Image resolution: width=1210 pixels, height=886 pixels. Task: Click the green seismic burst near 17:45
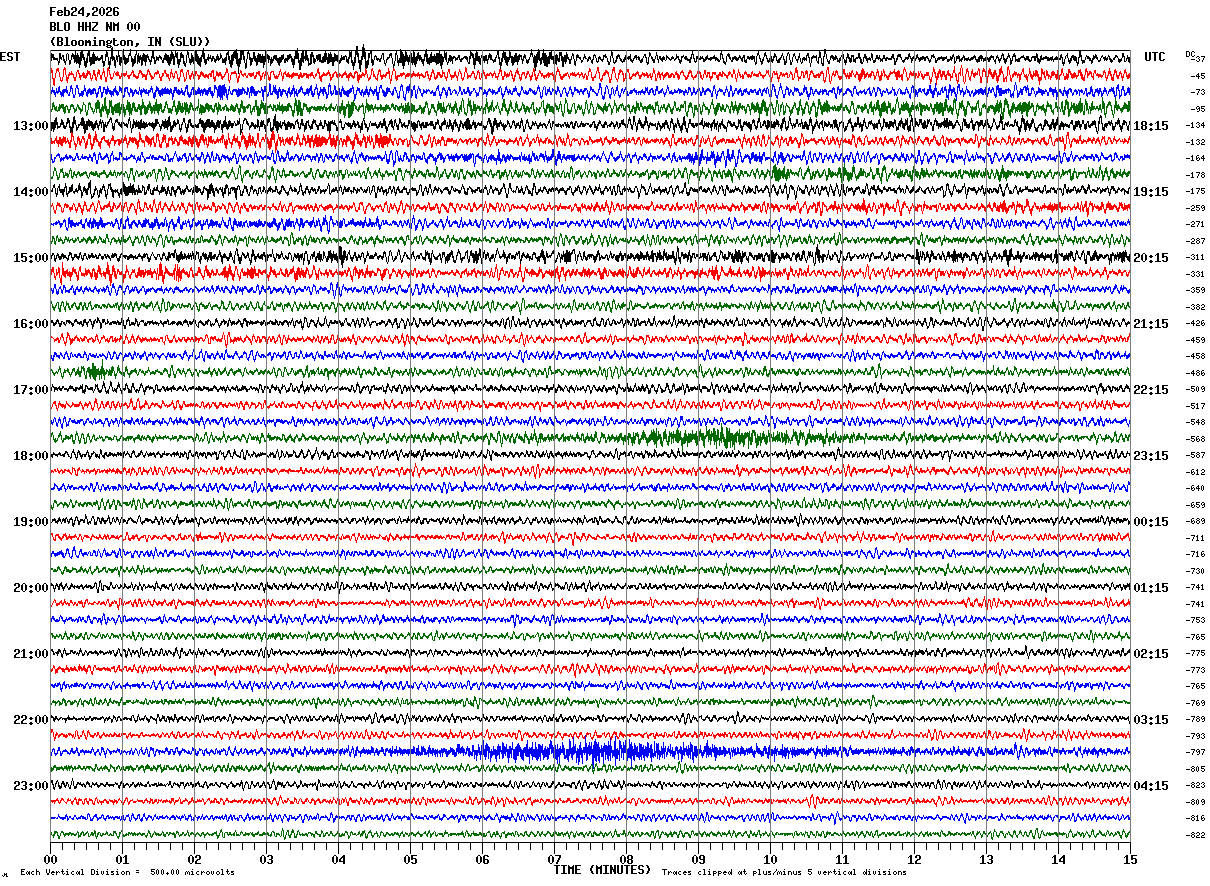(700, 437)
